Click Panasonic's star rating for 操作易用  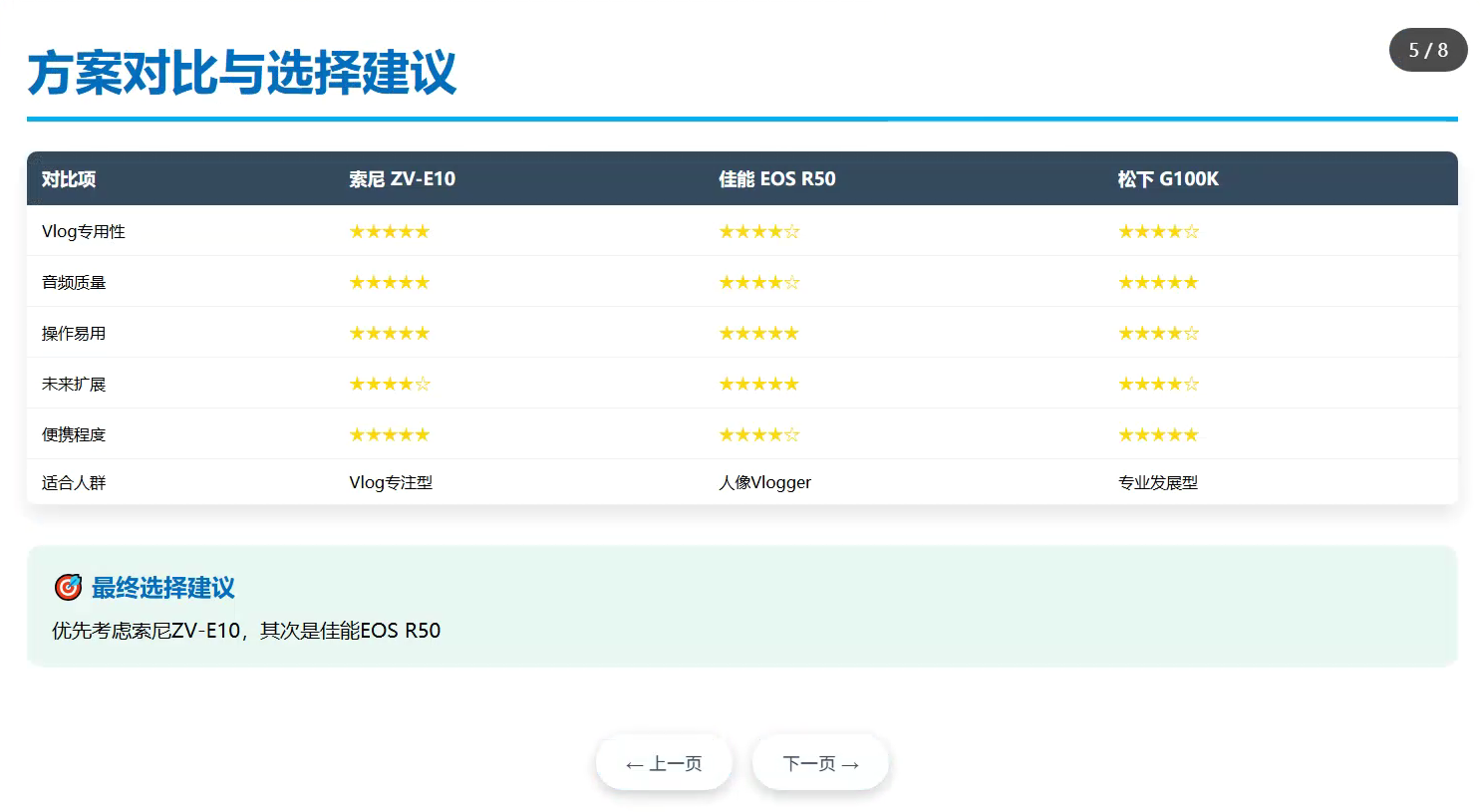(x=1158, y=333)
